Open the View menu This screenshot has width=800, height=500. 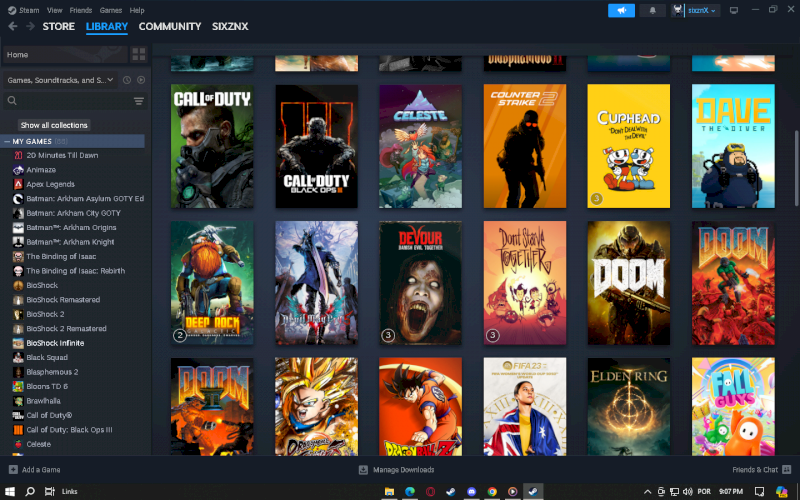[54, 10]
